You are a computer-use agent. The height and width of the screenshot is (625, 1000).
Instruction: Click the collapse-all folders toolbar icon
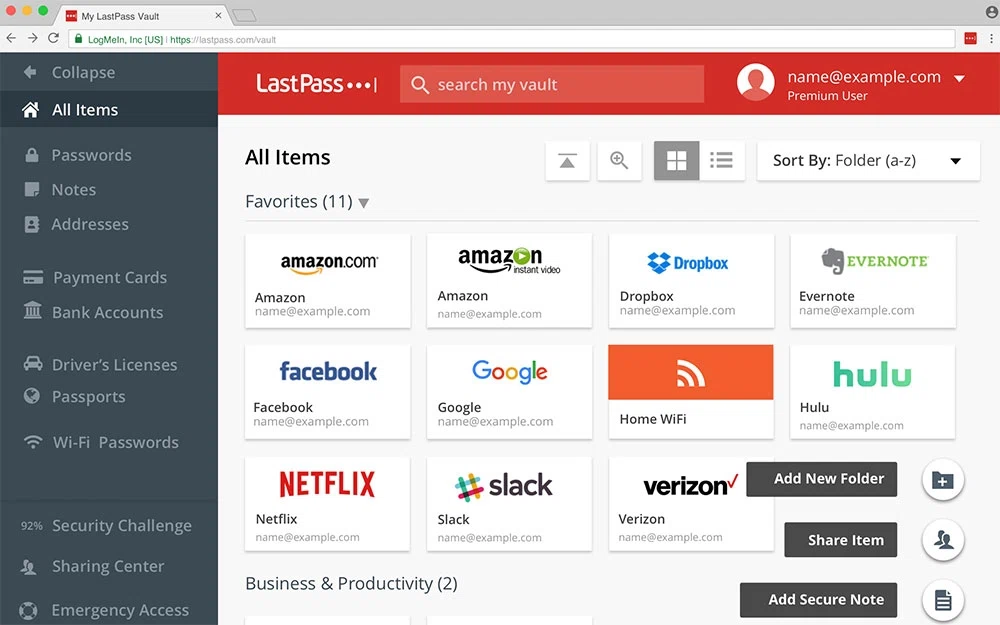567,161
